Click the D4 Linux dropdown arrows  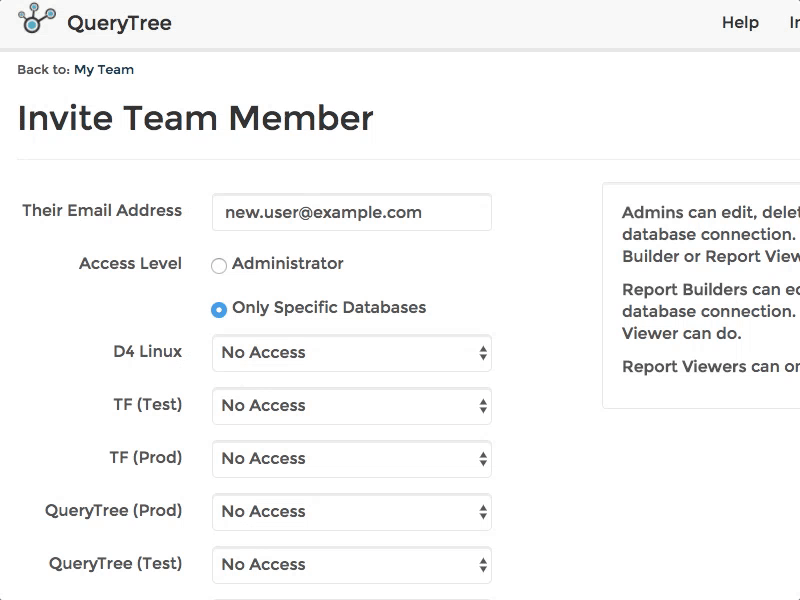point(483,353)
